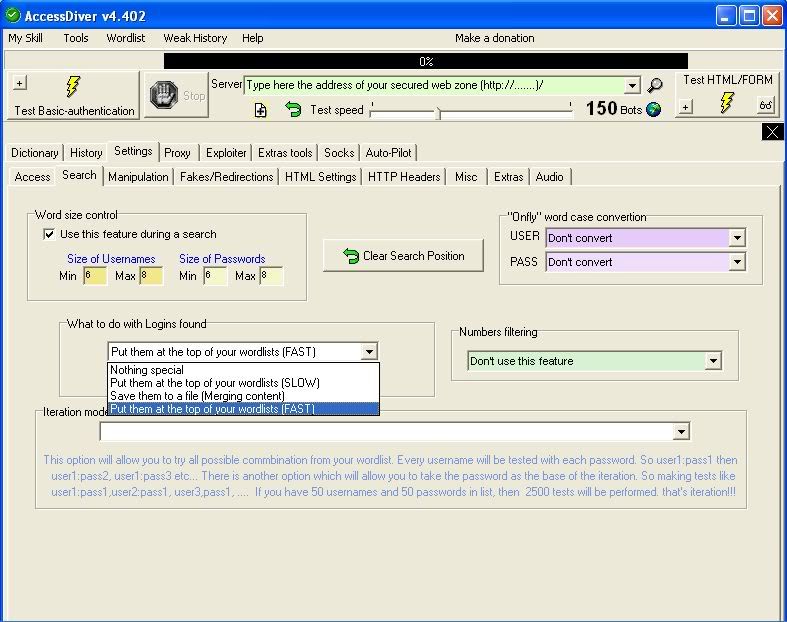
Task: Click the magnifying glass next to Server field
Action: coord(654,85)
